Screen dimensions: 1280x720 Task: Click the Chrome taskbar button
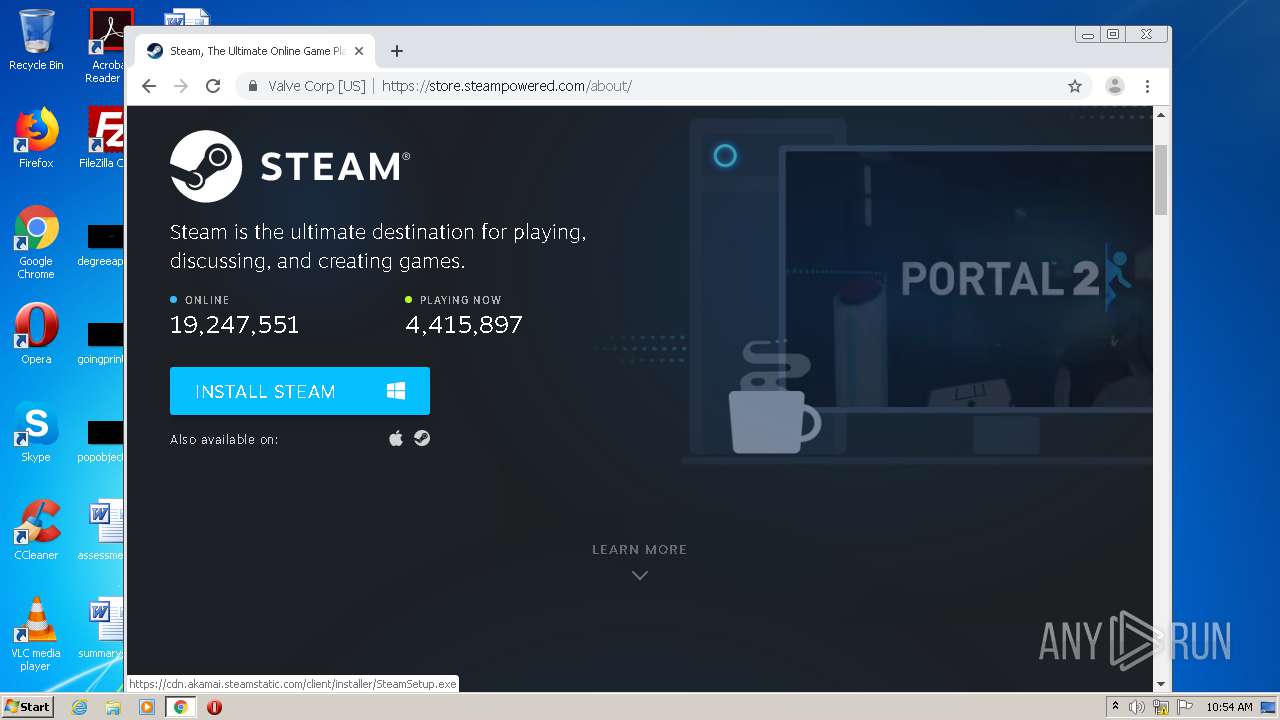pos(180,707)
